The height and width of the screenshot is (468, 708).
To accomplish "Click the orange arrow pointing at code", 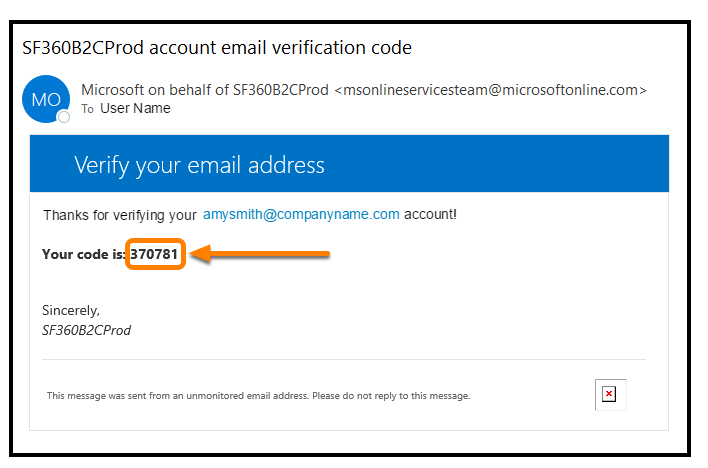I will 260,255.
